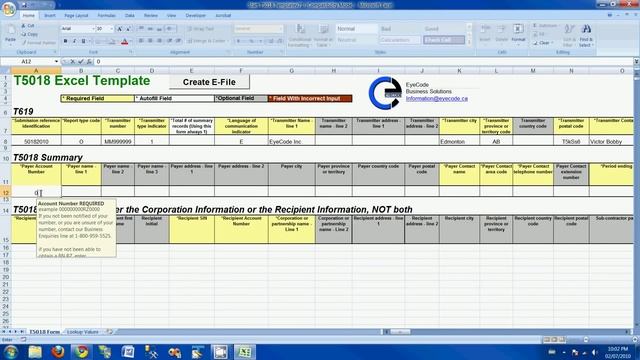This screenshot has height=360, width=640.
Task: Apply the Normal cell style
Action: coord(356,29)
